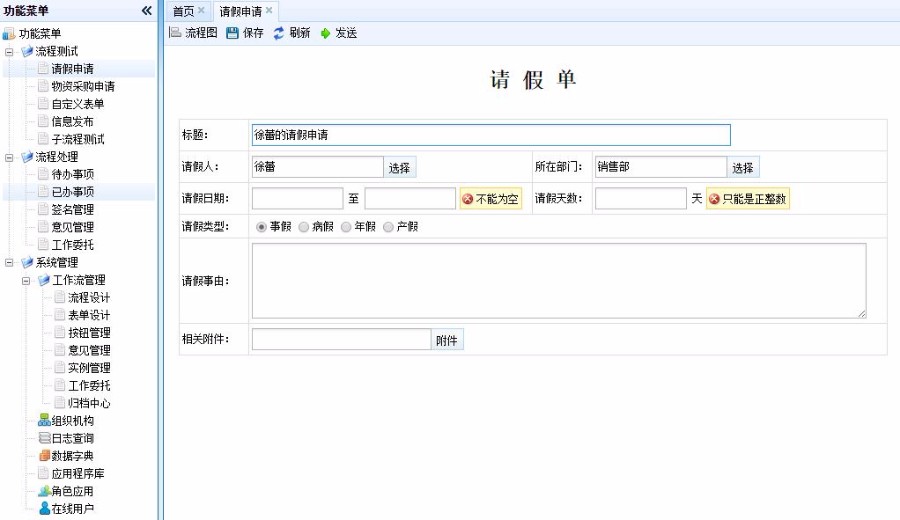Open 信息发布 in the tree

(72, 122)
